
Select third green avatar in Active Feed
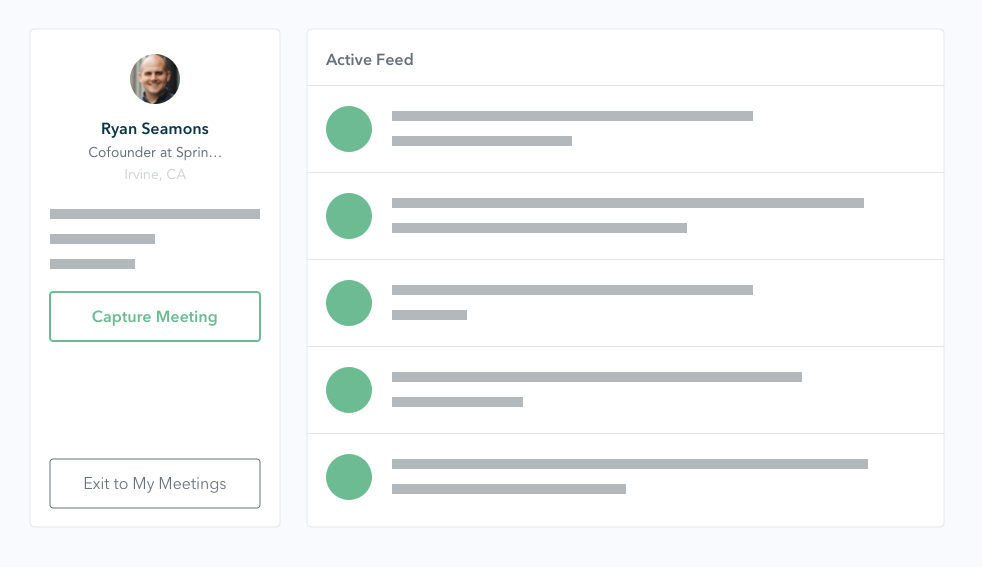349,303
